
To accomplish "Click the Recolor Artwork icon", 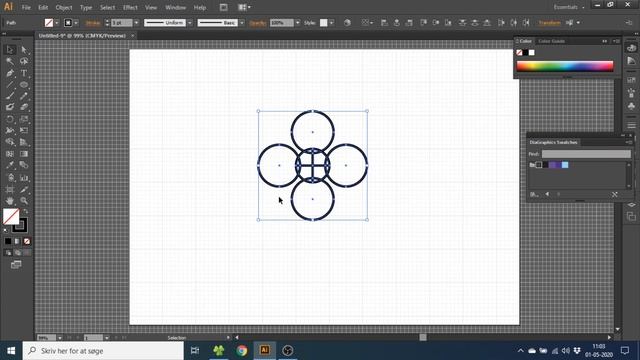I will 347,23.
